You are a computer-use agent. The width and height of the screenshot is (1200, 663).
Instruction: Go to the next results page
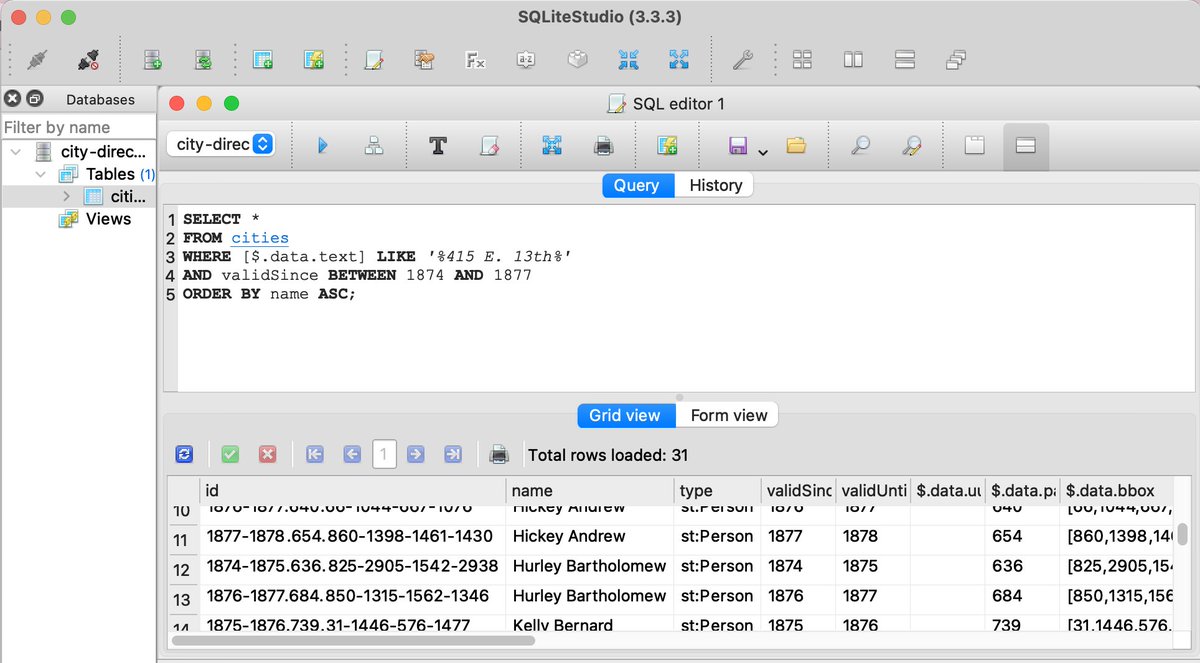[x=416, y=454]
